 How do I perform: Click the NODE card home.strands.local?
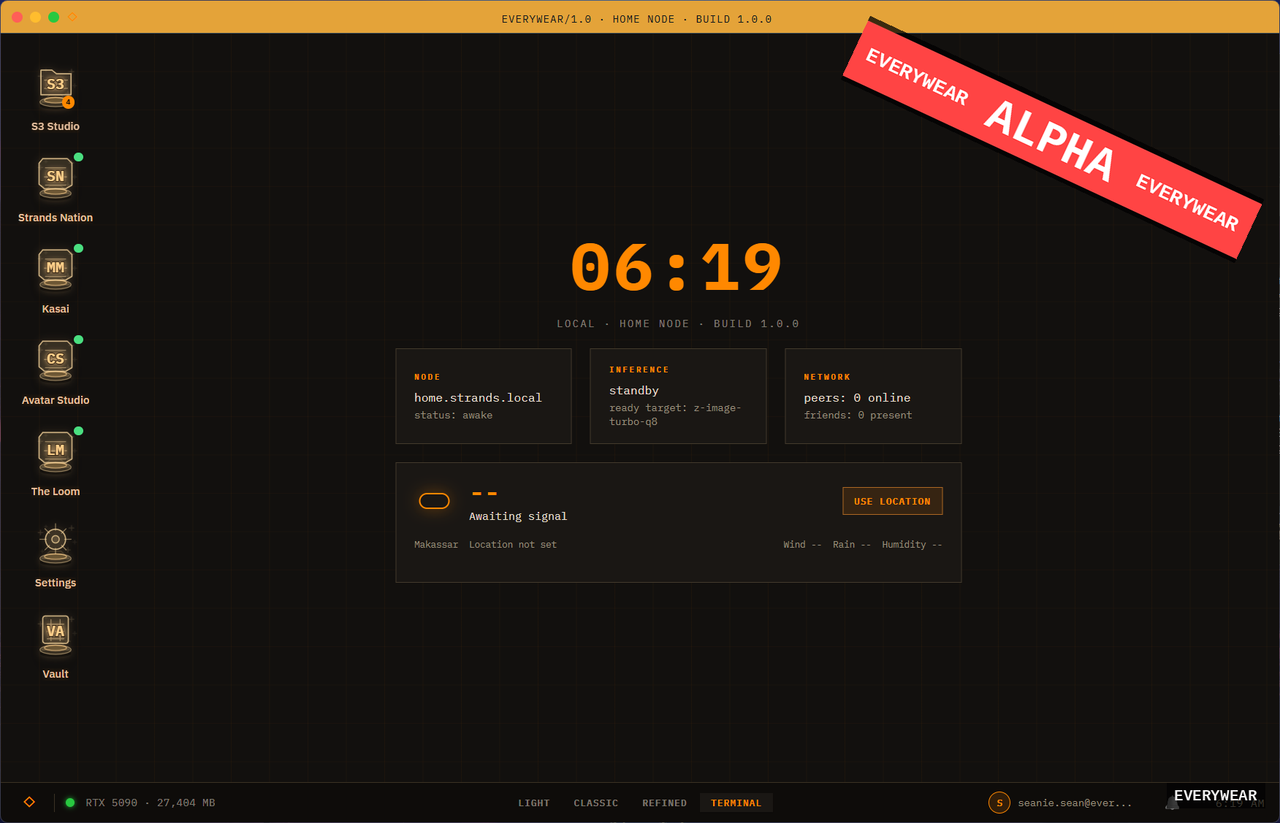click(x=483, y=396)
